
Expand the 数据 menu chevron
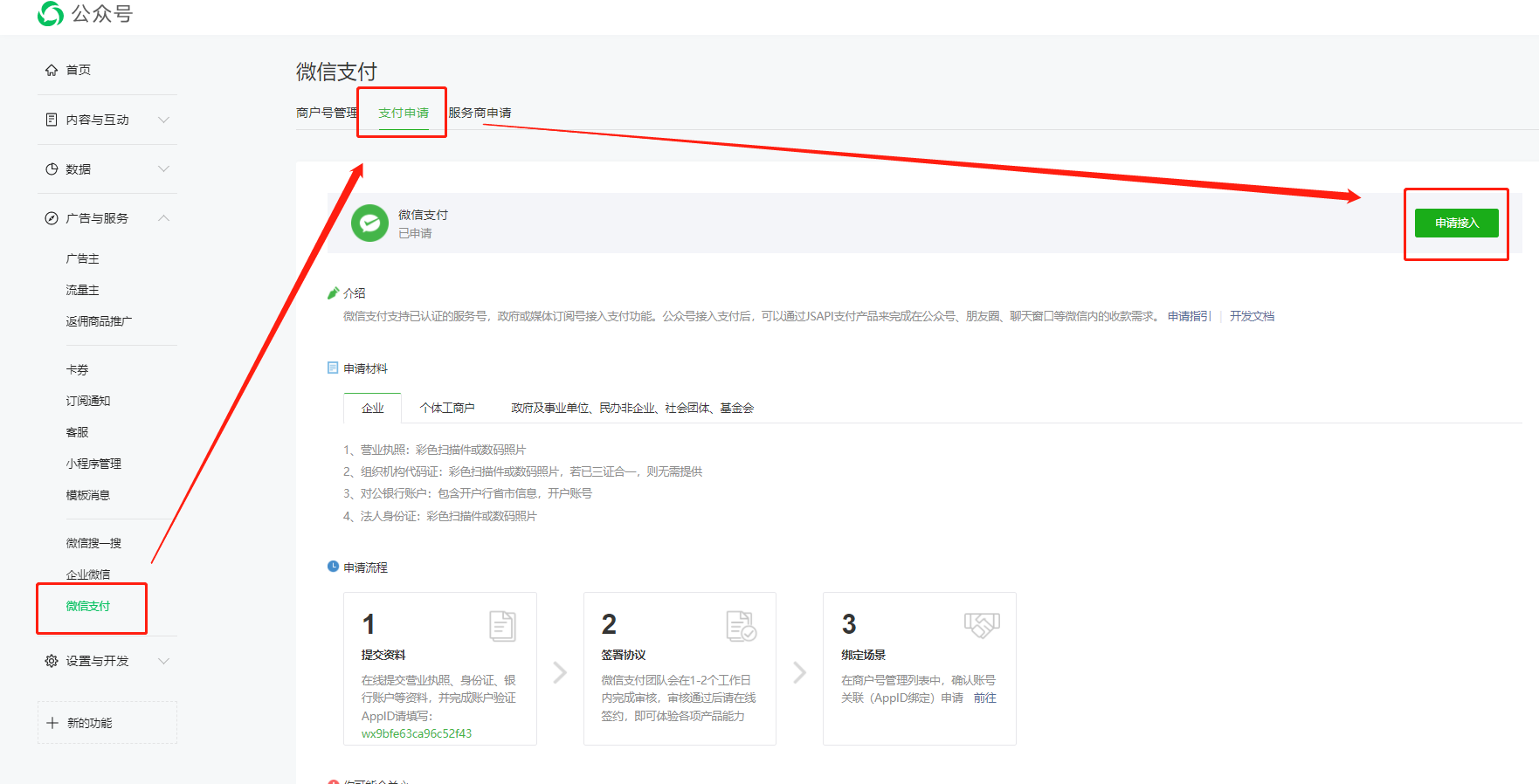[163, 169]
